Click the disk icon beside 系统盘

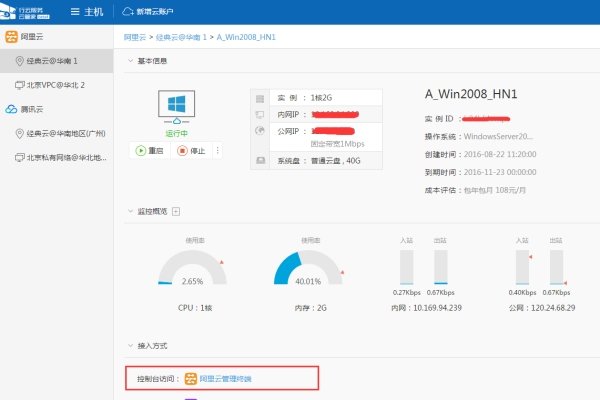261,160
